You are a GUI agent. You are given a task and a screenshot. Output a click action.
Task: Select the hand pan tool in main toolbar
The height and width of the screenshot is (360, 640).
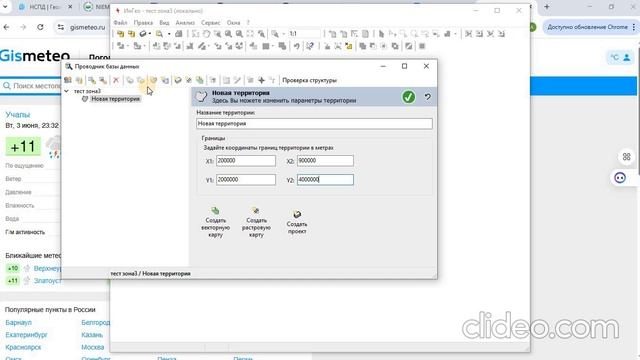(207, 34)
